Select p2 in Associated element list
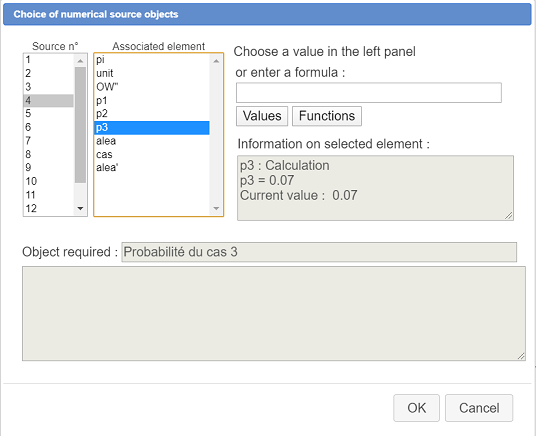Screen dimensions: 536x436 click(x=152, y=114)
